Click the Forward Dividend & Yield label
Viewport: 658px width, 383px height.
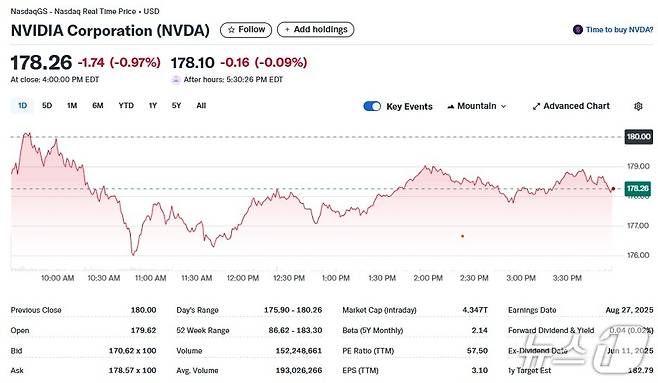pyautogui.click(x=551, y=331)
